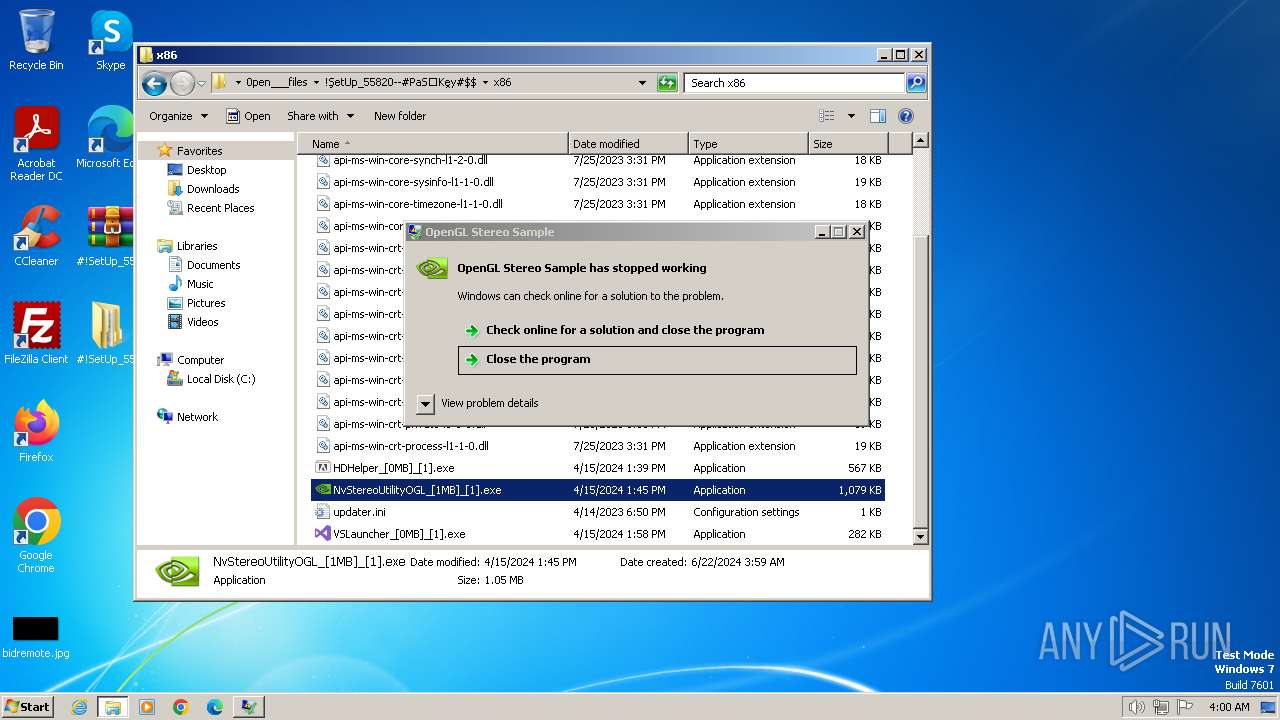The width and height of the screenshot is (1280, 720).
Task: Open CCleaner desktop shortcut
Action: [x=36, y=236]
